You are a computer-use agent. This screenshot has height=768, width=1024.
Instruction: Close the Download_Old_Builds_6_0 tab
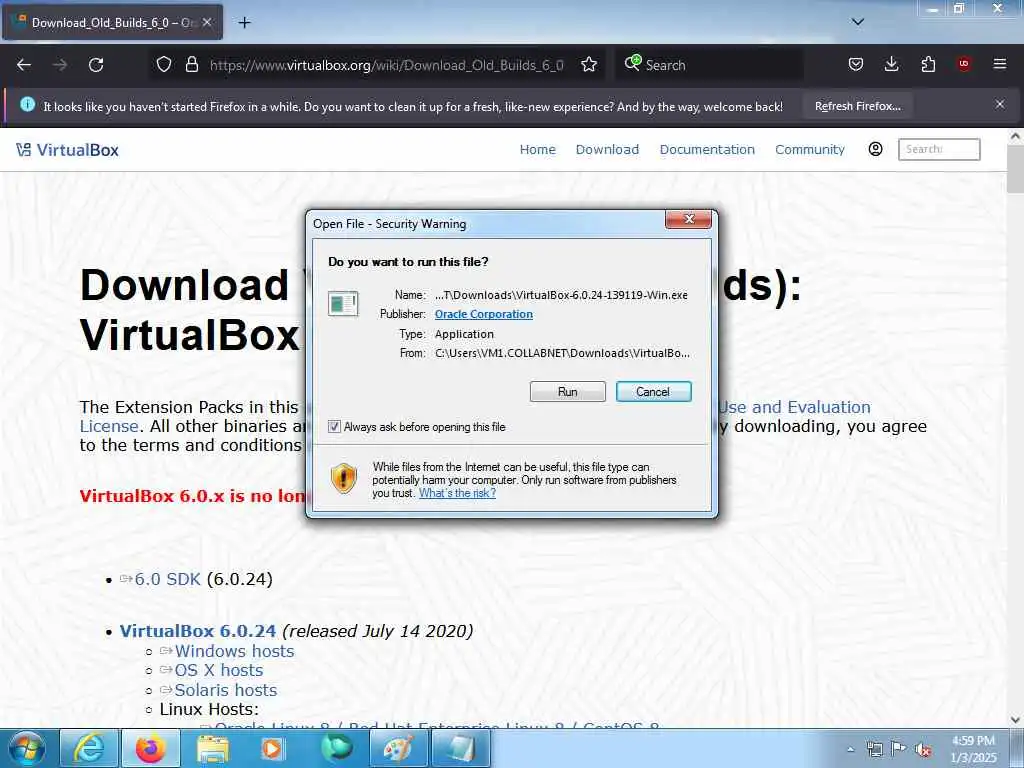[207, 22]
